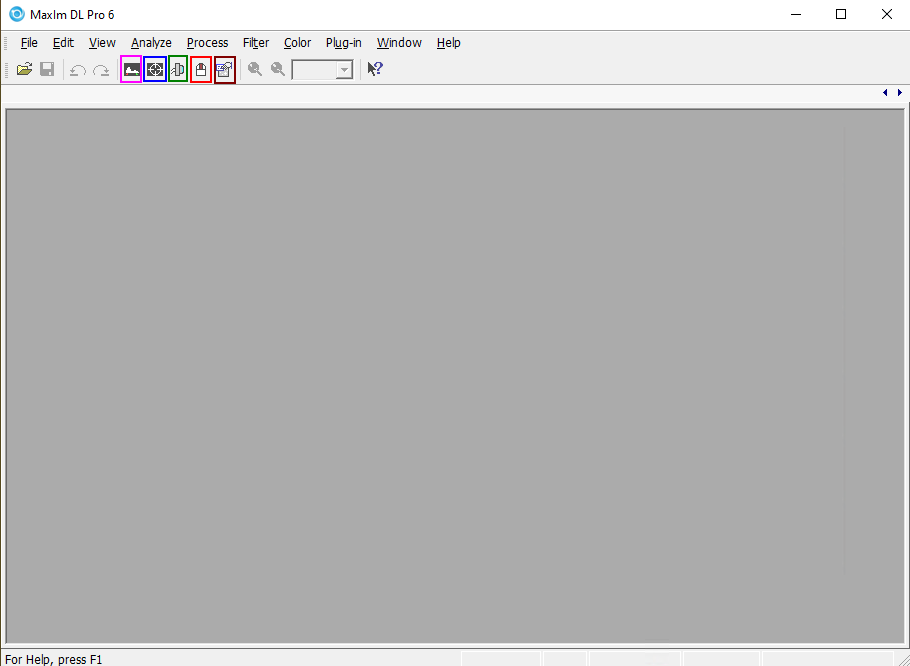Click the first magnifier zoom icon
This screenshot has width=910, height=666.
point(255,70)
